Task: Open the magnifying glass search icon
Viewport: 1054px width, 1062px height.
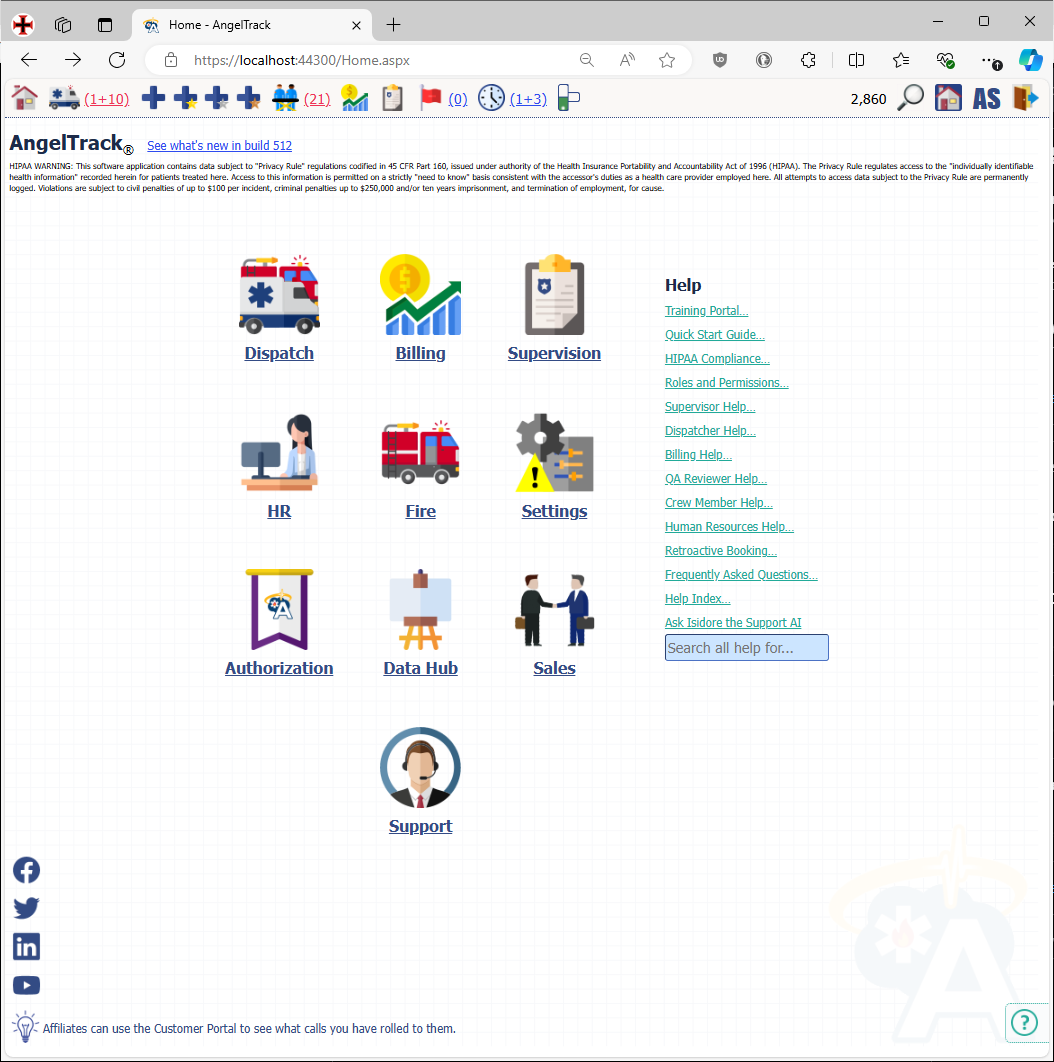Action: pyautogui.click(x=909, y=97)
